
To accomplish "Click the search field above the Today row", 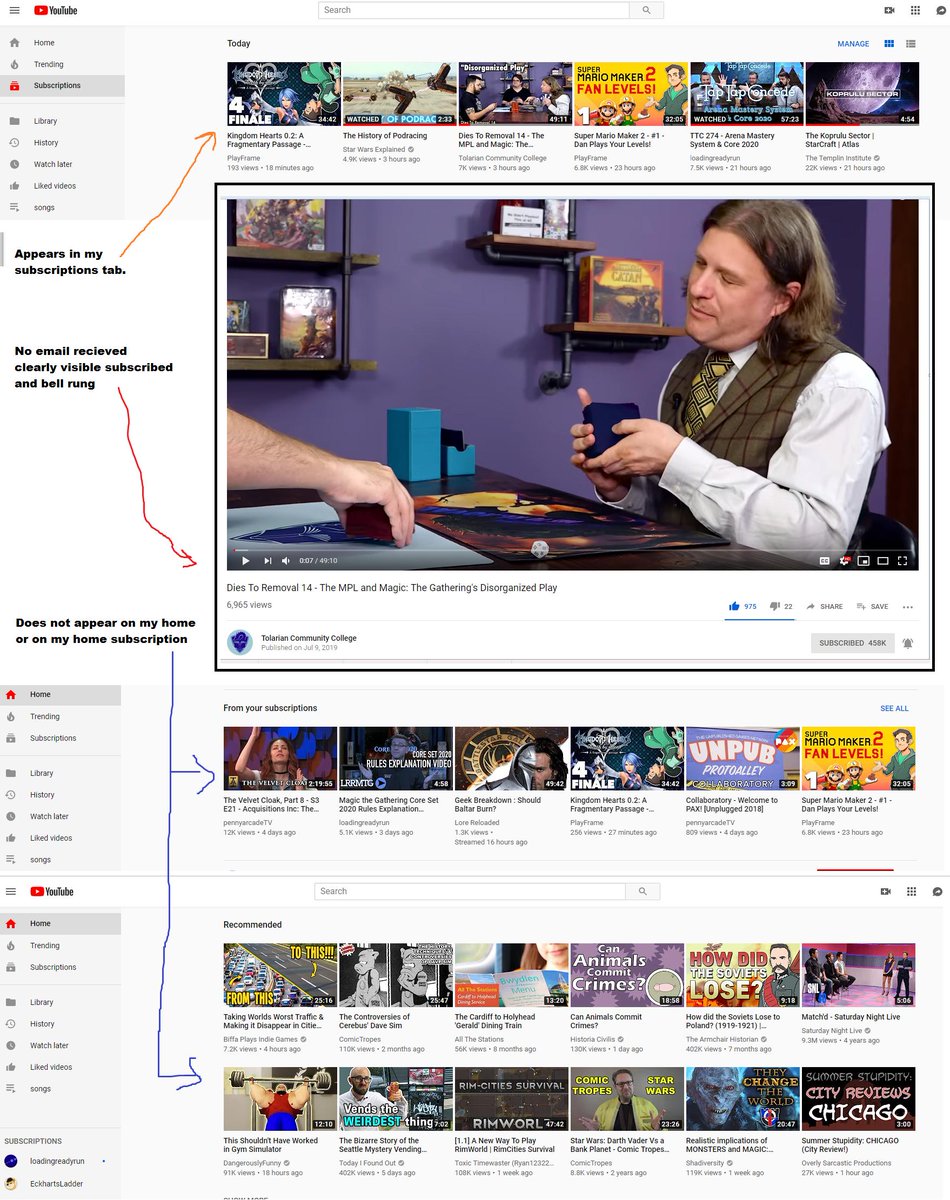I will tap(474, 10).
